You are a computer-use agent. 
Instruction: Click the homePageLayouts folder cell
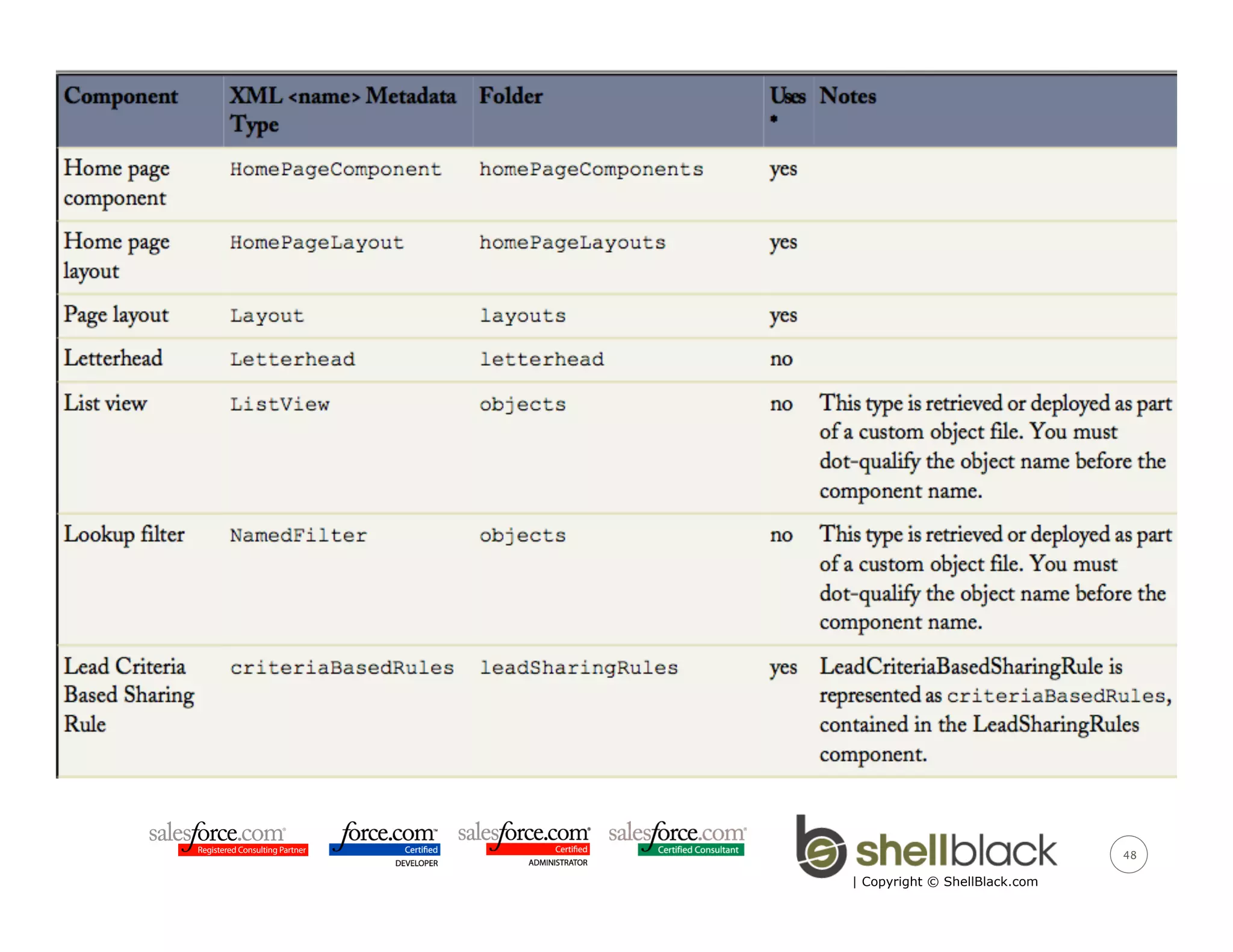tap(572, 243)
